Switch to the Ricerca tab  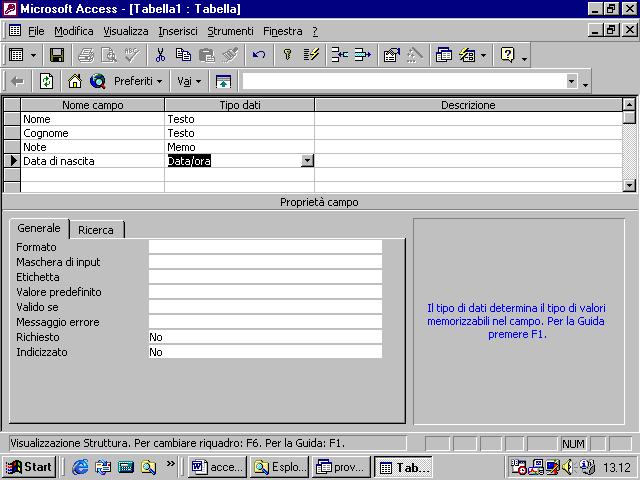[96, 230]
